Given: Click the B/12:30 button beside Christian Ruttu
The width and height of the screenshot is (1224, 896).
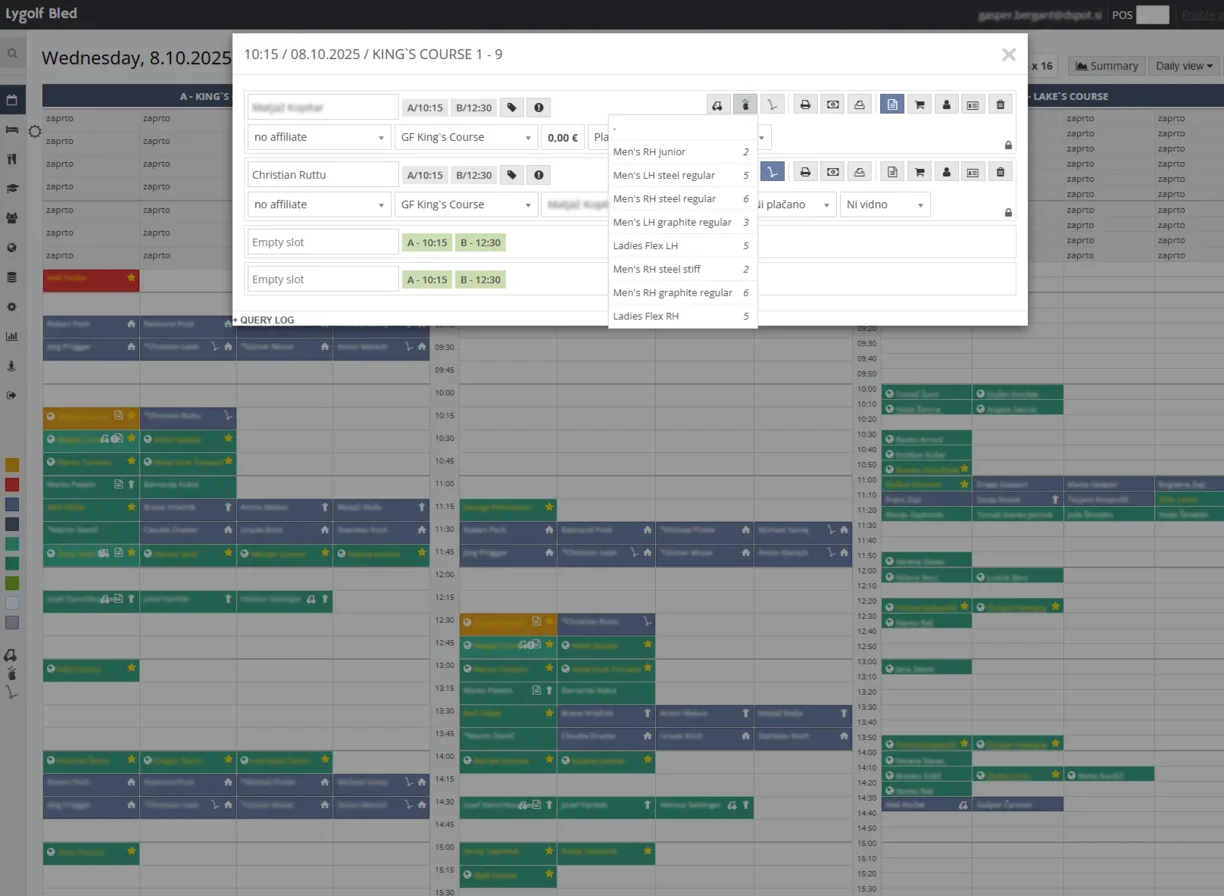Looking at the screenshot, I should (473, 175).
